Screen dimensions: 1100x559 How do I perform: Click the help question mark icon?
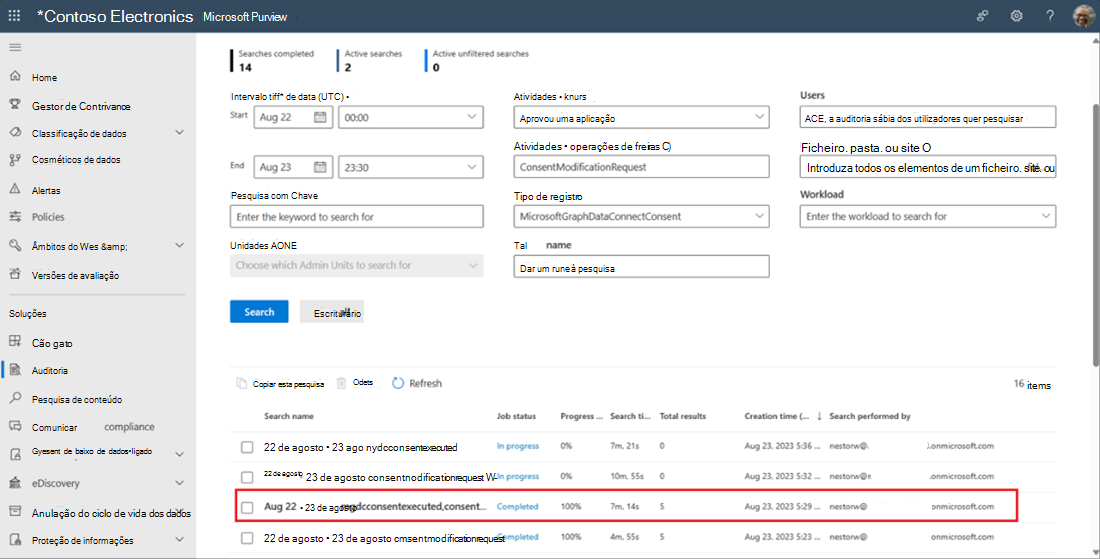click(1049, 15)
